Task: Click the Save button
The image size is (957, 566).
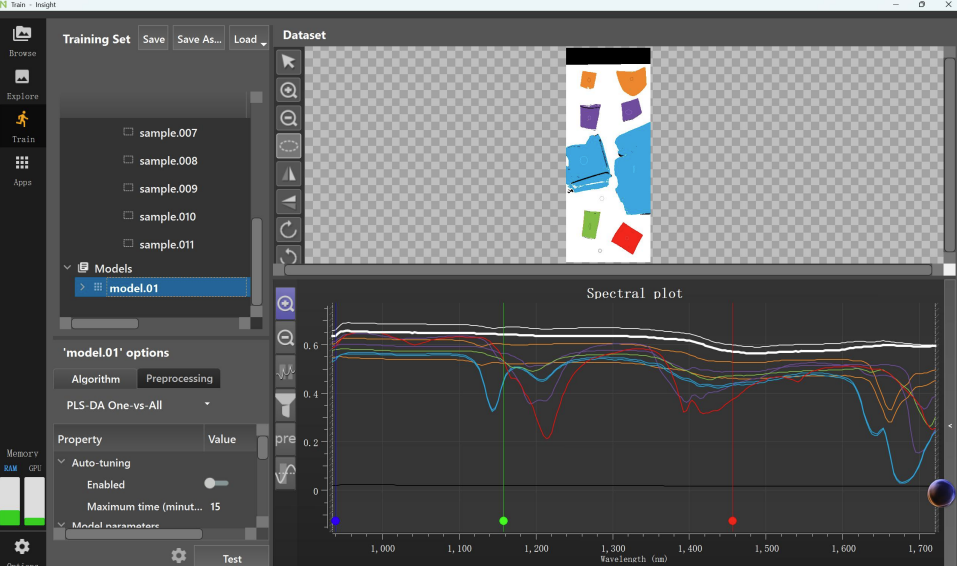Action: click(x=153, y=38)
